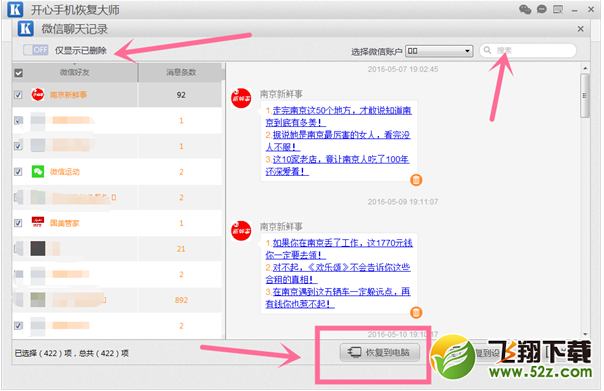This screenshot has width=604, height=391.
Task: Uncheck the 南京新鲜事 contact checkbox
Action: pos(18,95)
